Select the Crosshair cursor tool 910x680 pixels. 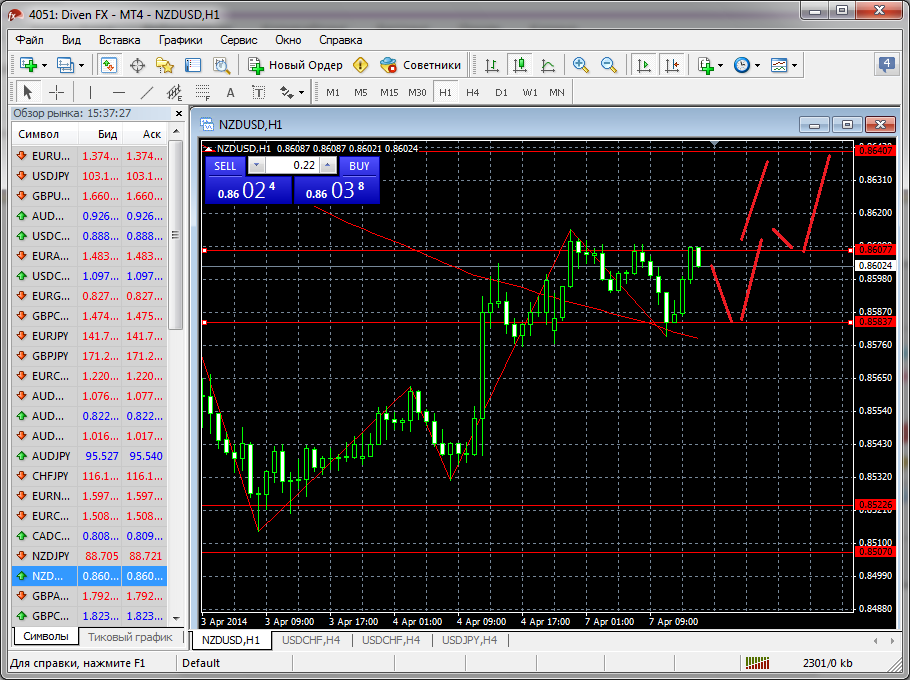57,92
